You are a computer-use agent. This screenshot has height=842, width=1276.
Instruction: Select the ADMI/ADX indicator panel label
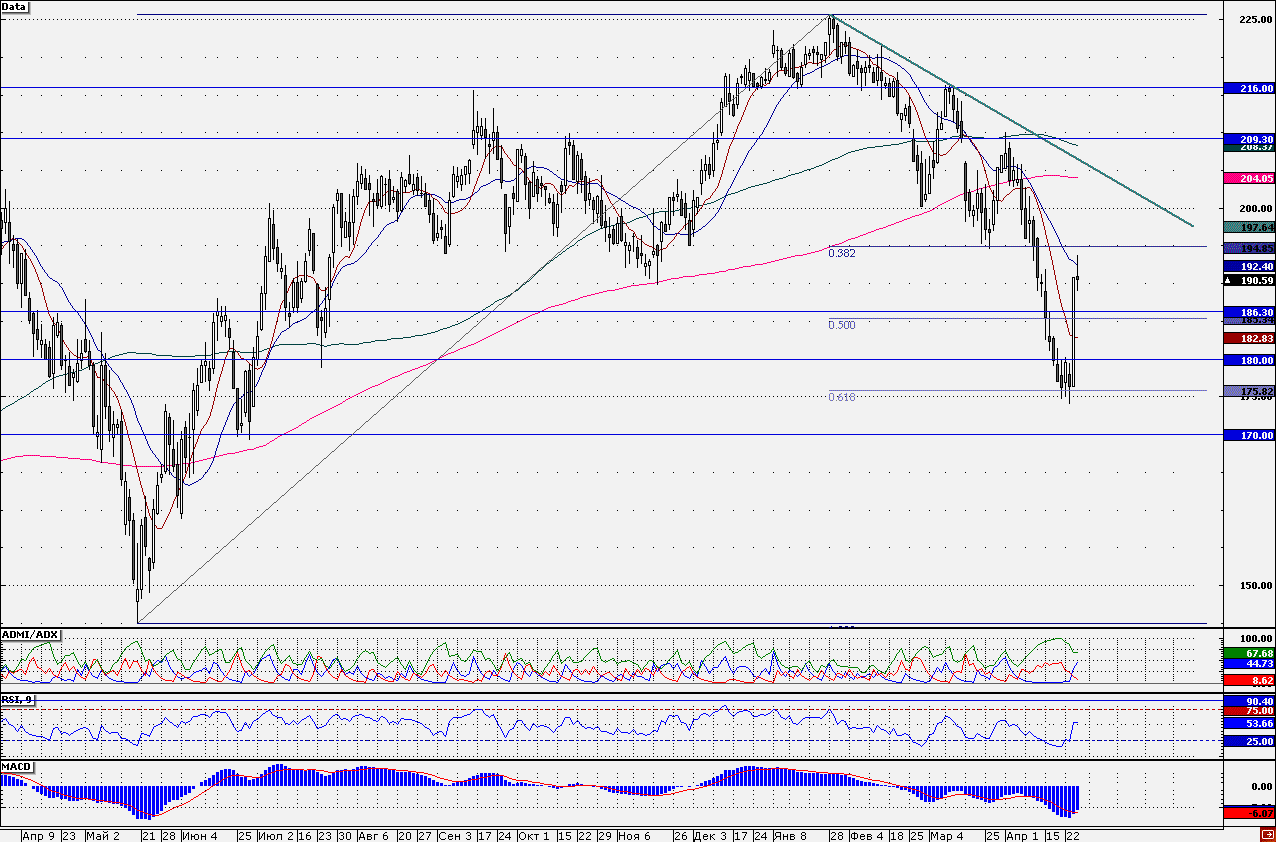pos(31,635)
